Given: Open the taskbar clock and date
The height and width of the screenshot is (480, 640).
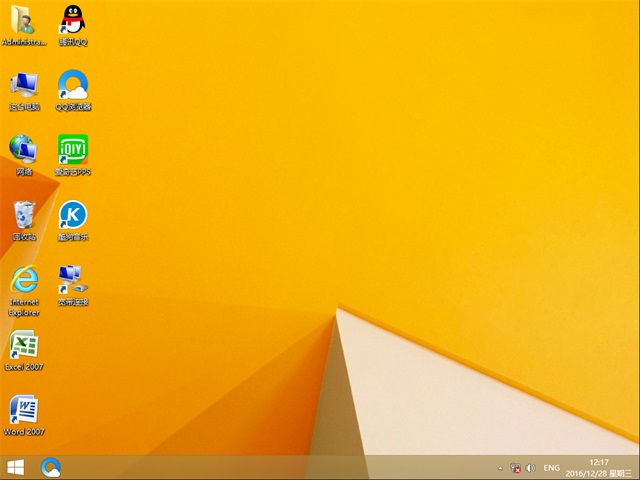Looking at the screenshot, I should click(599, 467).
